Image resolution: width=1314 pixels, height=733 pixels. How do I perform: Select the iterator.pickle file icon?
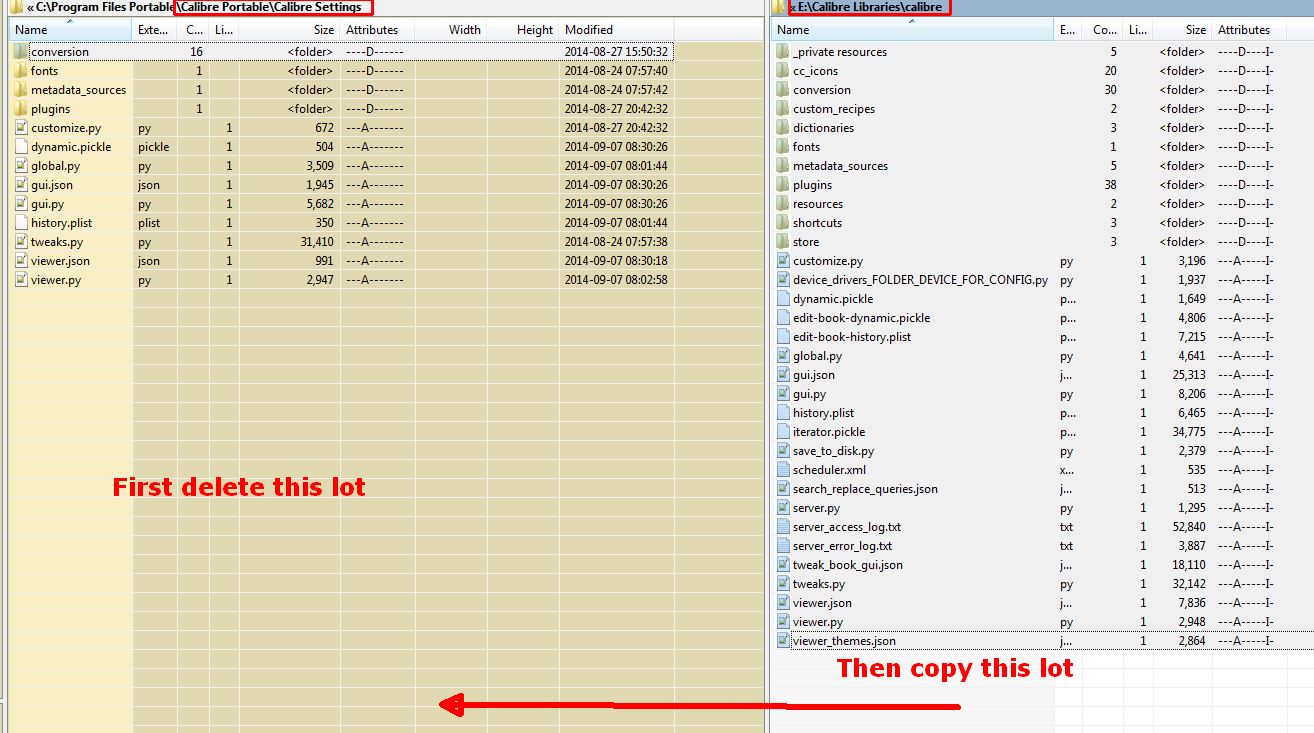pyautogui.click(x=784, y=432)
